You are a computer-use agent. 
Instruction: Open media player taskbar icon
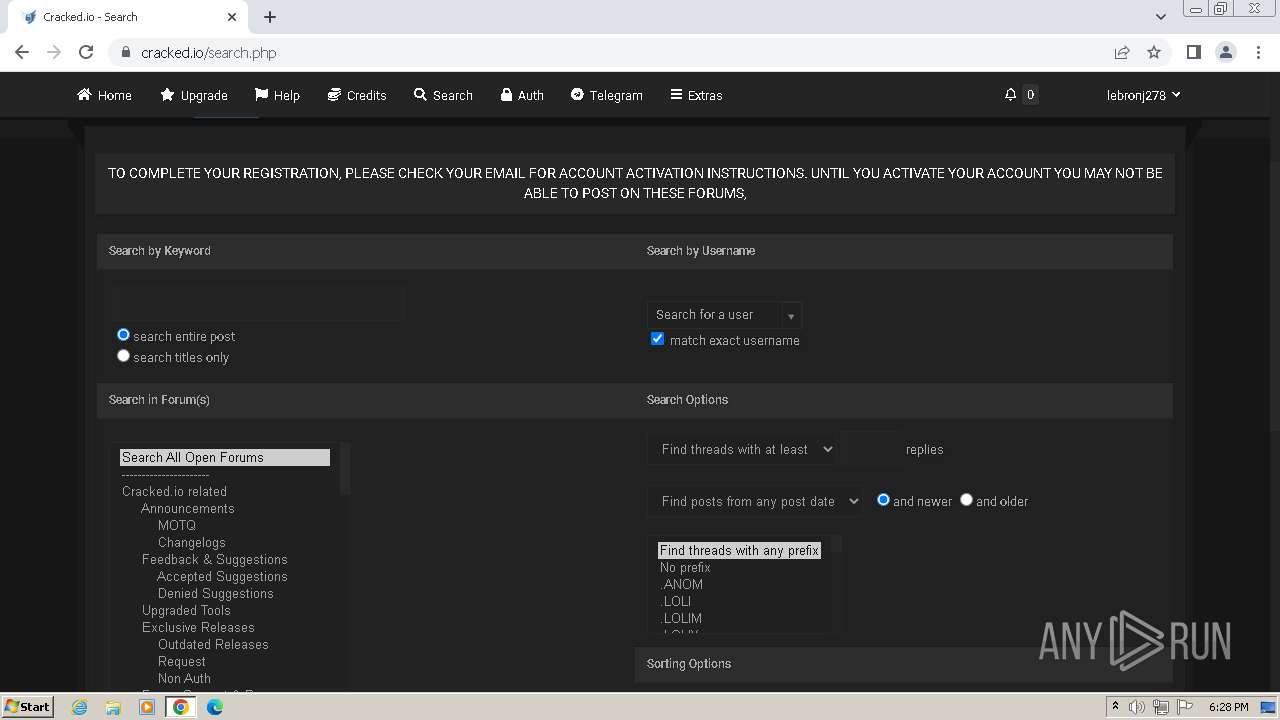click(147, 707)
